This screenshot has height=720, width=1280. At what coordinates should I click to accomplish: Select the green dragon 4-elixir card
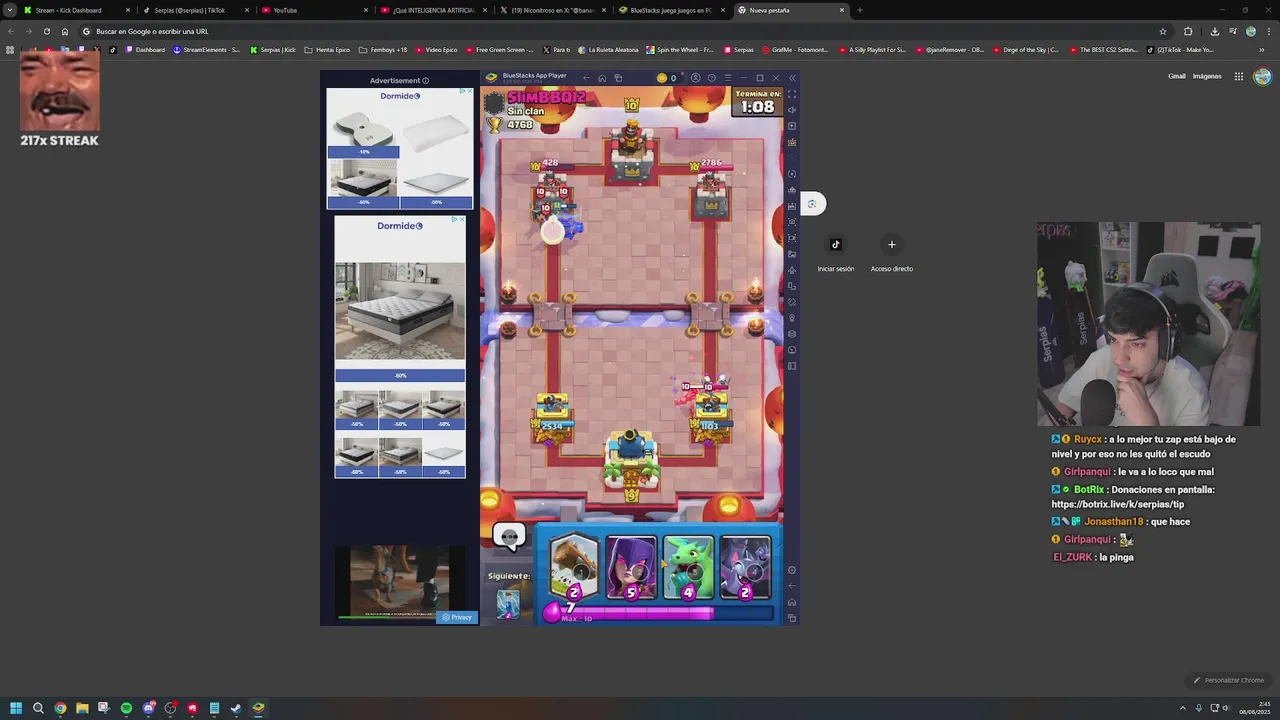point(688,568)
